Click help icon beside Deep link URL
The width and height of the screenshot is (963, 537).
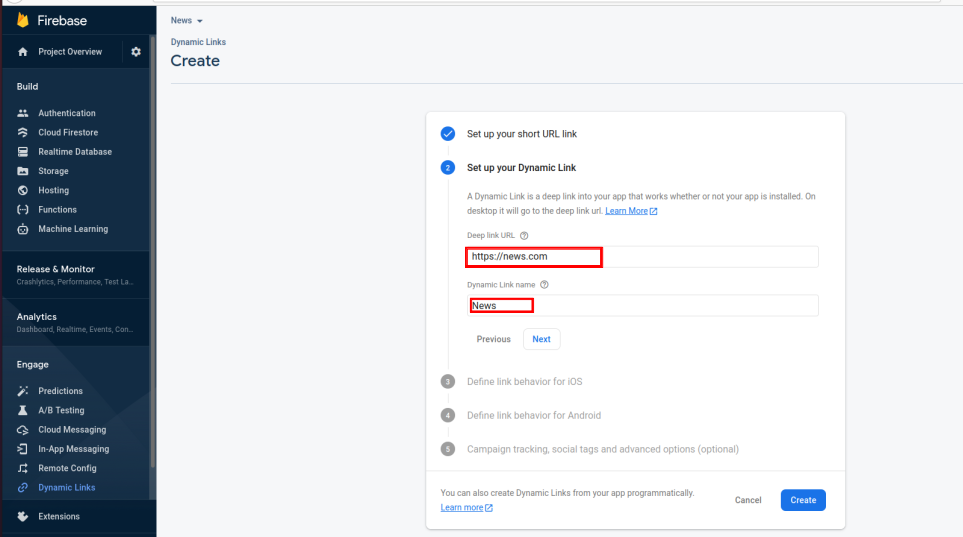click(x=524, y=236)
